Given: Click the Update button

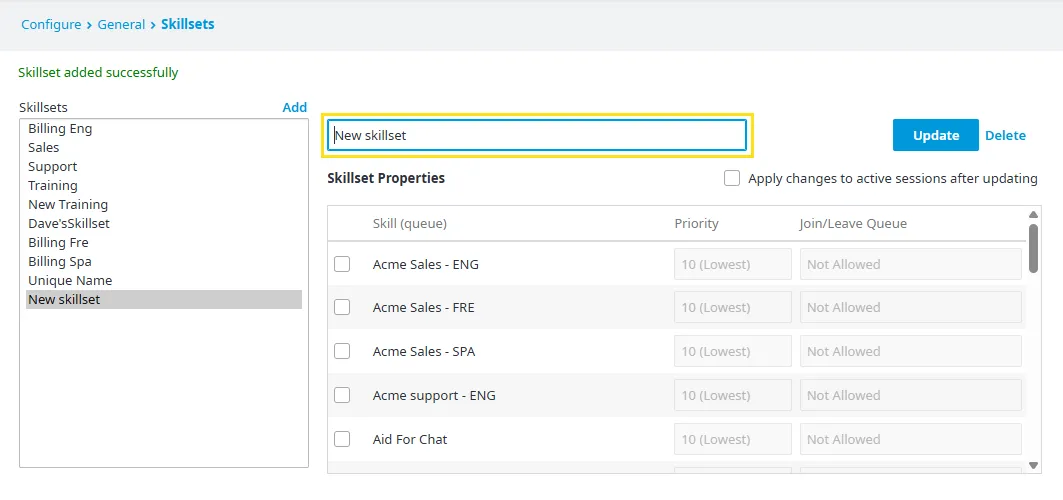Looking at the screenshot, I should tap(936, 136).
